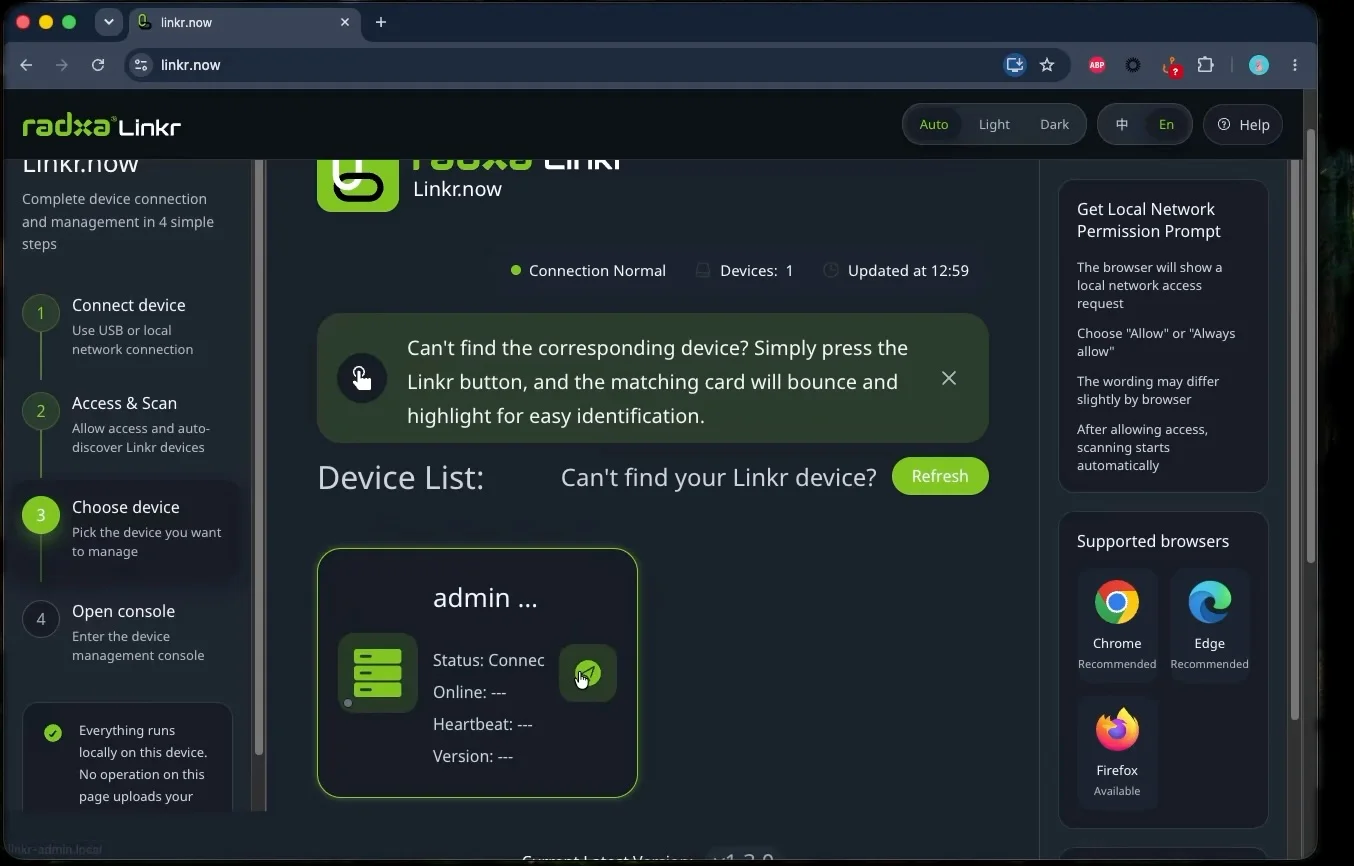Click the Firefox browser icon
This screenshot has width=1354, height=866.
pyautogui.click(x=1117, y=730)
